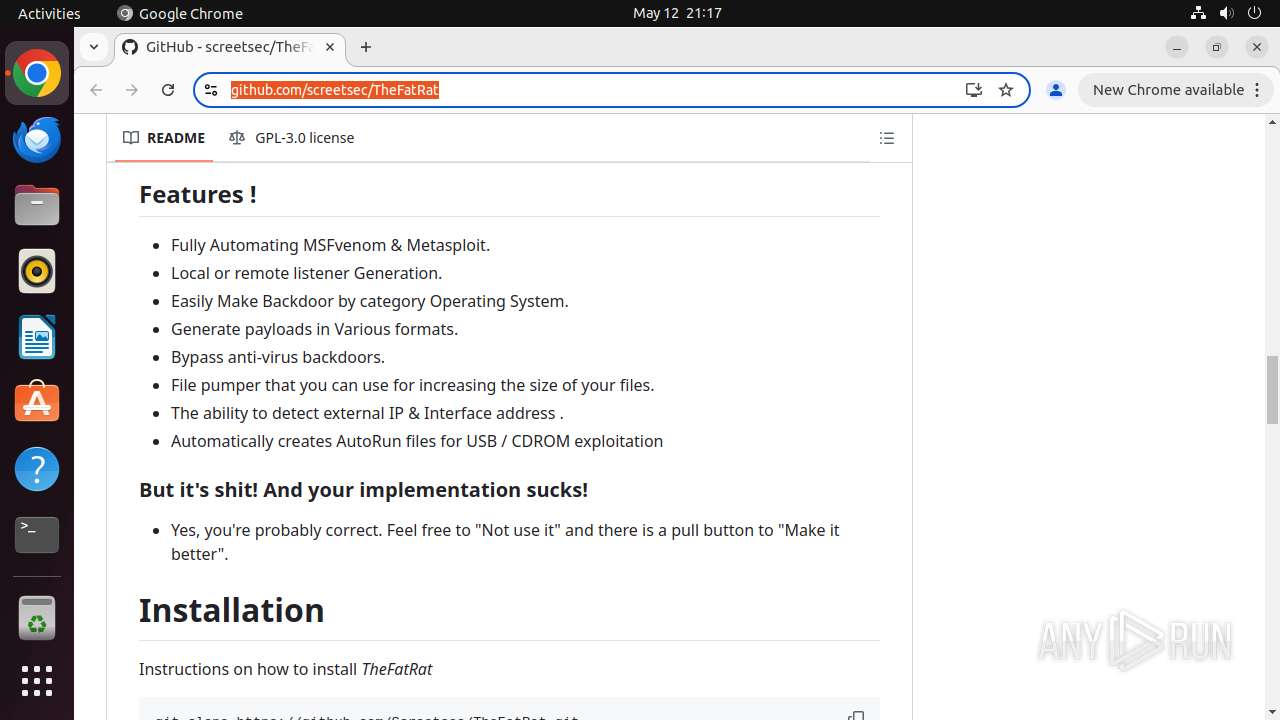Click 'detect external IP & Interface address' line
The image size is (1280, 720).
[367, 413]
